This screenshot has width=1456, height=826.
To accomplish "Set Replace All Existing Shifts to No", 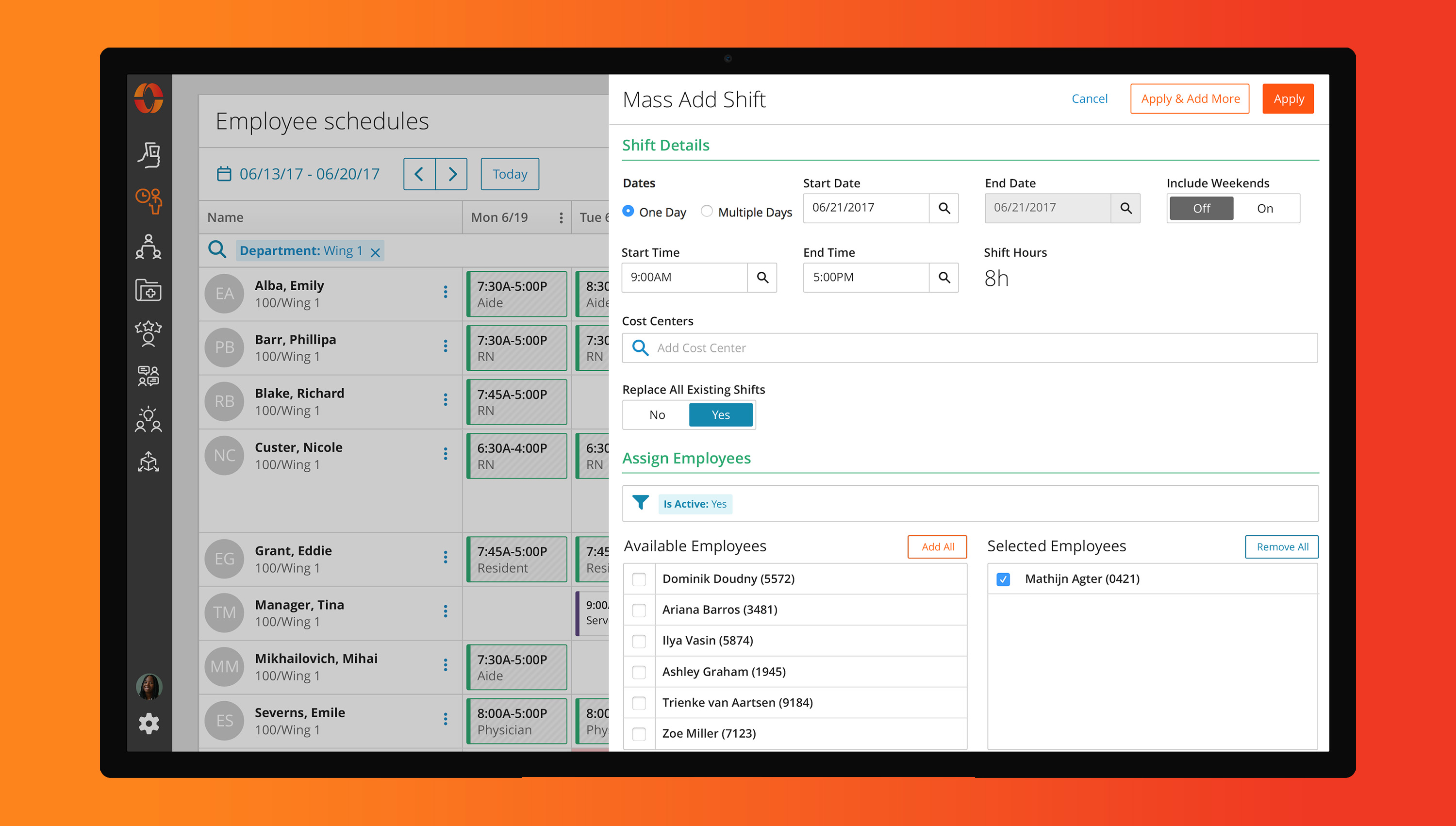I will click(x=657, y=415).
